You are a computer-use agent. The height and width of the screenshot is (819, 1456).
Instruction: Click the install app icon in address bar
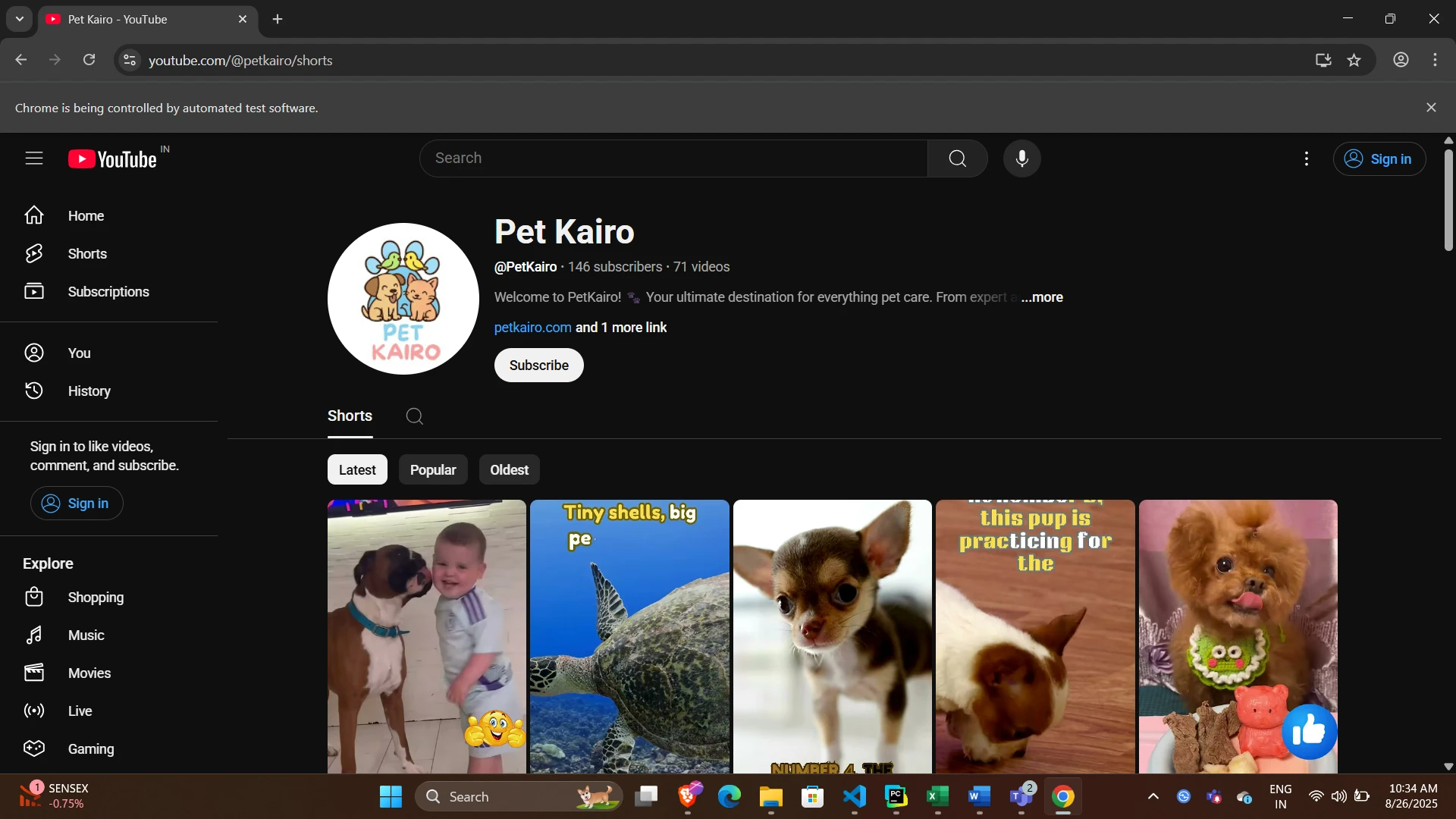(1323, 60)
